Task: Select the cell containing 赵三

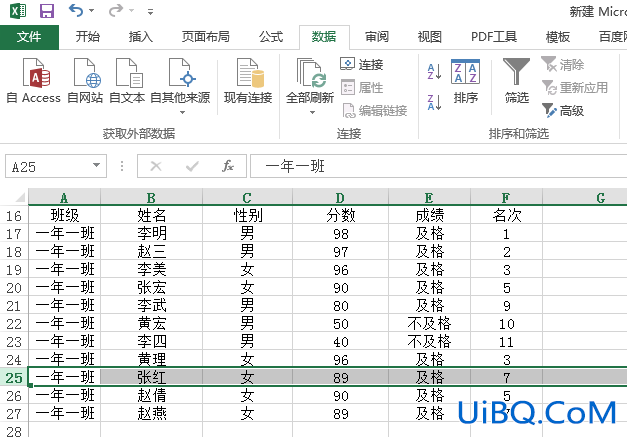Action: click(151, 251)
